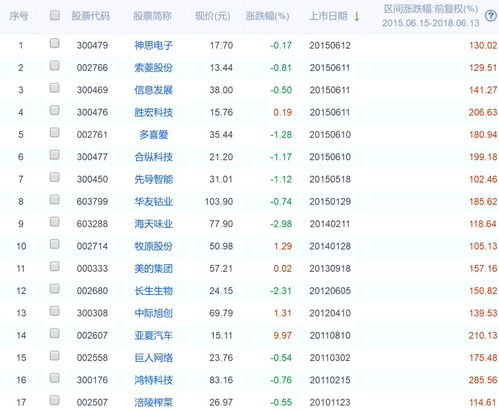The height and width of the screenshot is (410, 499).
Task: Click the price 57.21
Action: (221, 269)
